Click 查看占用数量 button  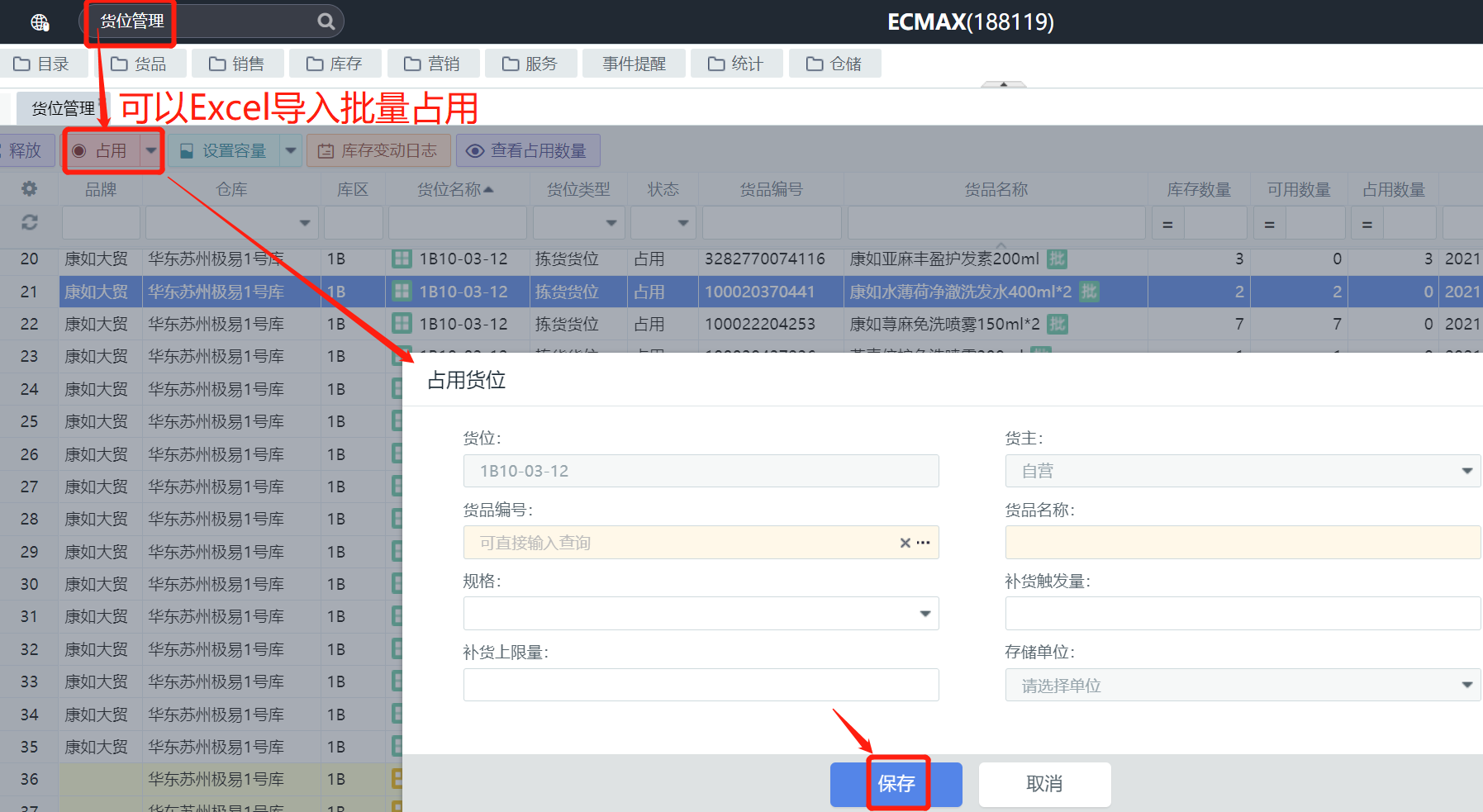(x=528, y=150)
